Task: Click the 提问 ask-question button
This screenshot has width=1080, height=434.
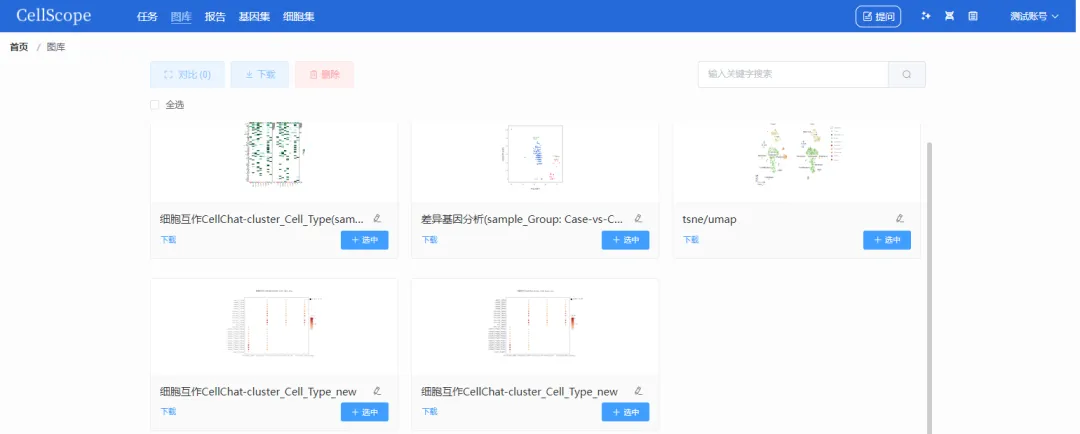Action: [878, 16]
